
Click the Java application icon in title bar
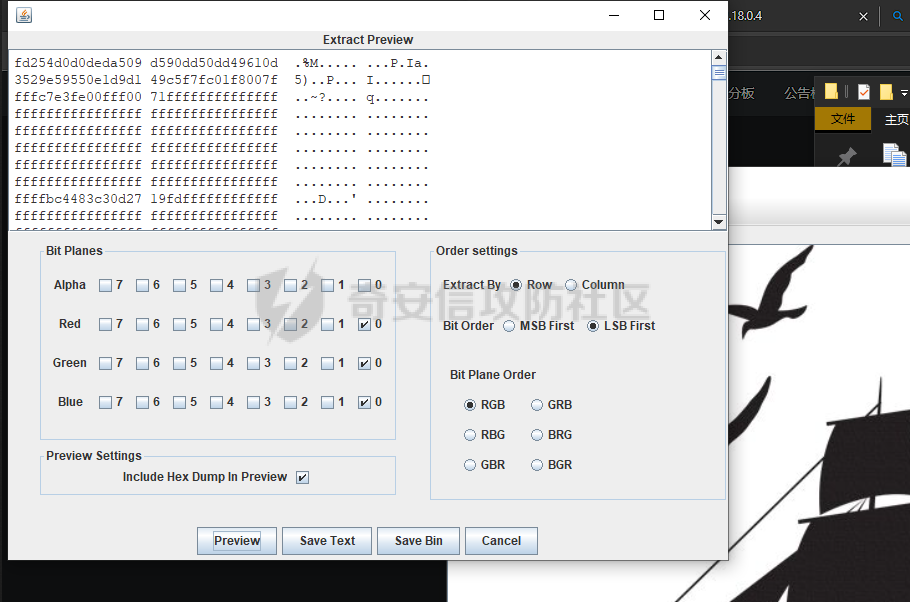(x=24, y=15)
